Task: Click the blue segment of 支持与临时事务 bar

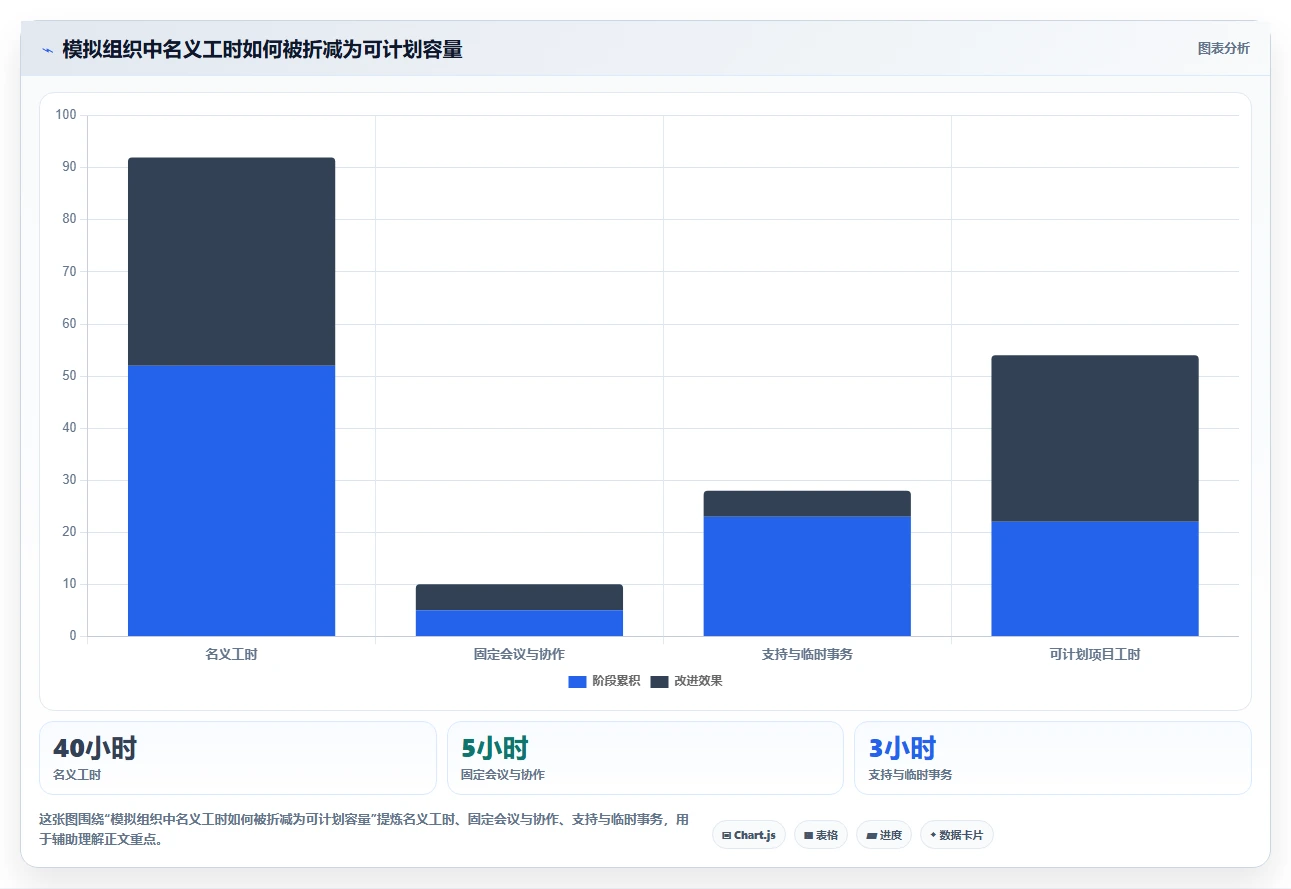Action: (x=807, y=576)
